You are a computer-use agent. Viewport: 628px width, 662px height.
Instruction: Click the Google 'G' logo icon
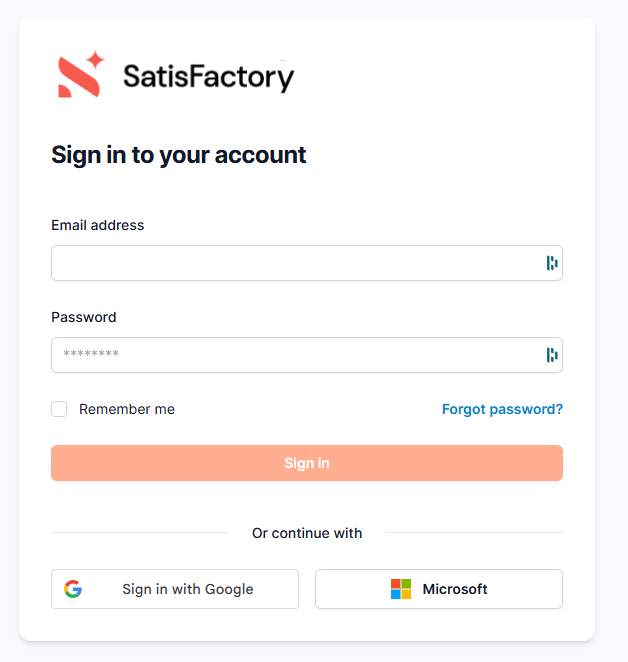(x=73, y=589)
